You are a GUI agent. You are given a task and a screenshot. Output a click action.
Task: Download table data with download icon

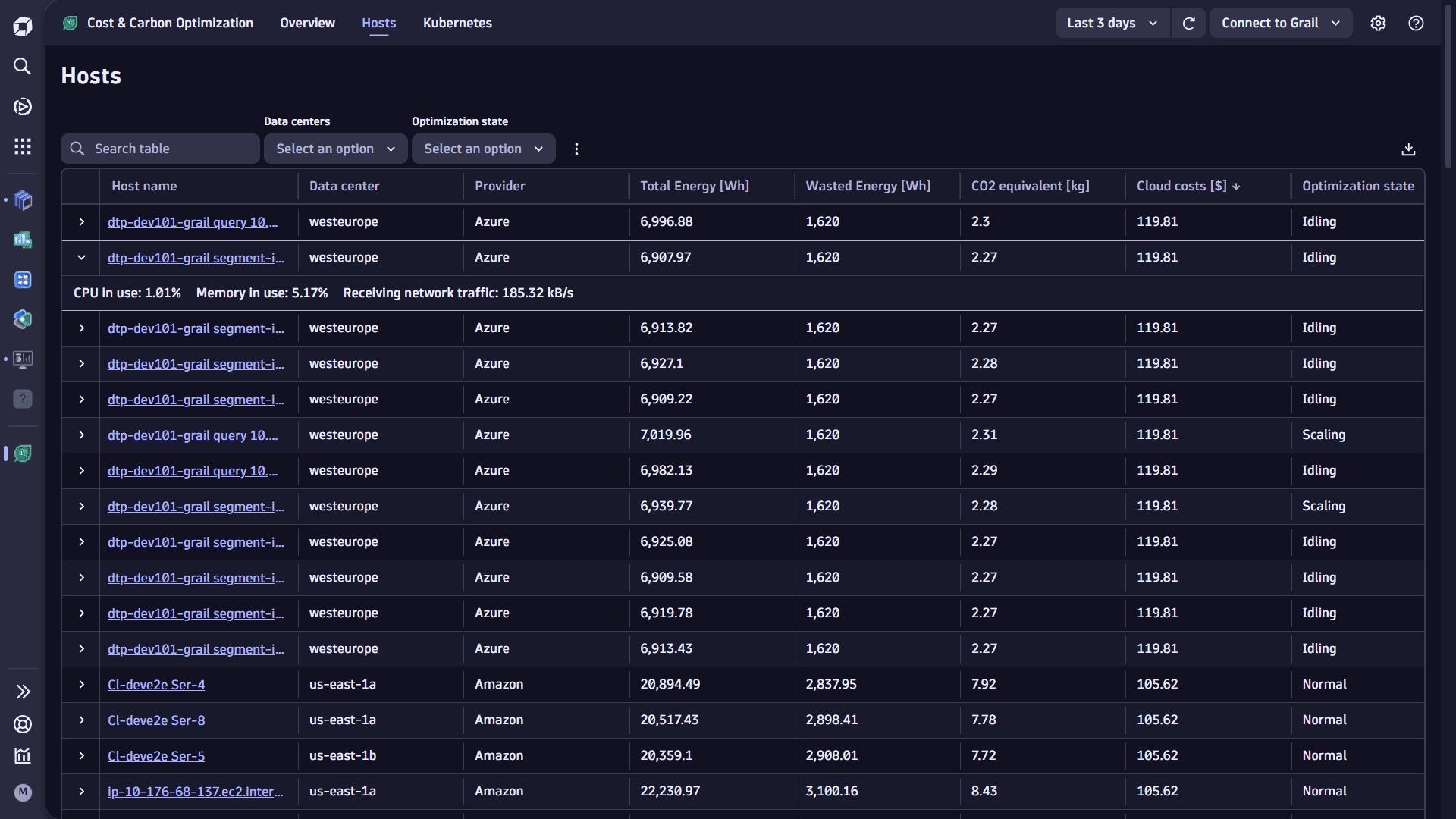click(x=1408, y=149)
